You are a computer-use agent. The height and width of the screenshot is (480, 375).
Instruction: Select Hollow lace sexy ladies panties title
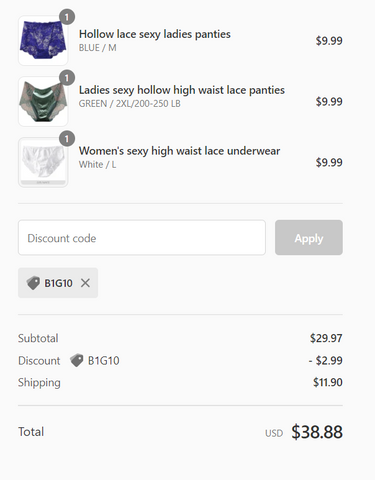click(155, 34)
